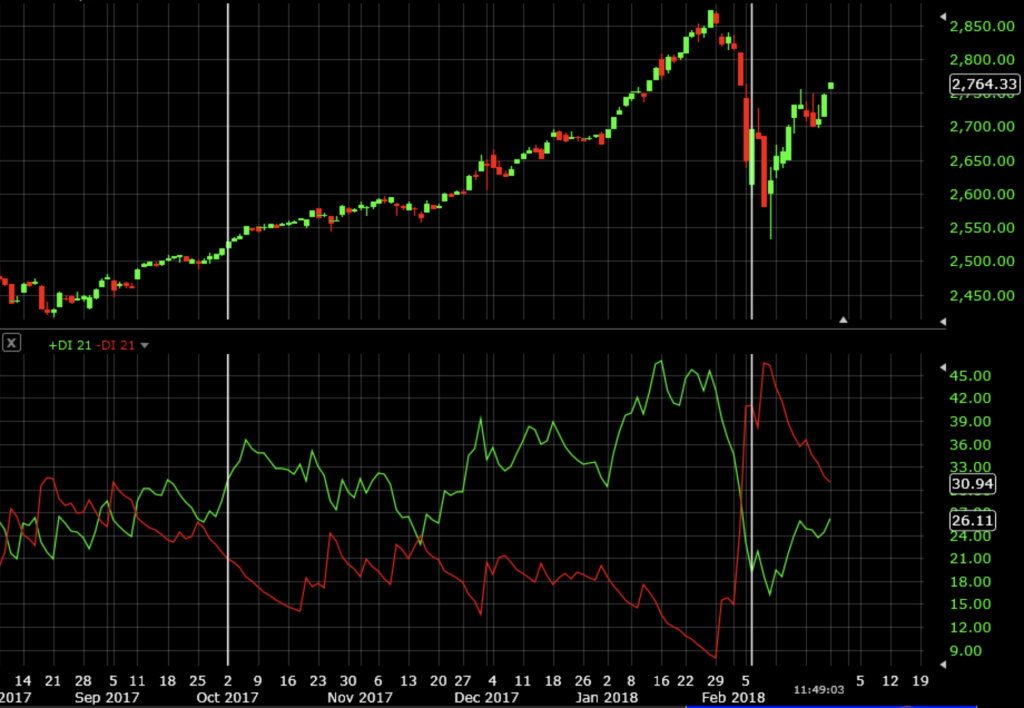Click the left-arrow marker atop the price axis

coord(941,15)
